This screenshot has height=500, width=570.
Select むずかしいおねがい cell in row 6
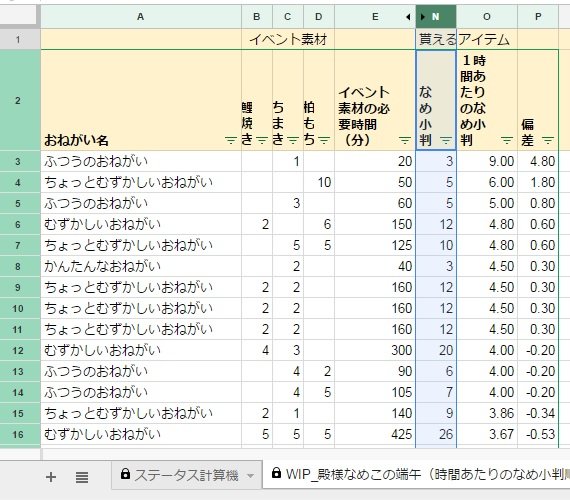[141, 224]
